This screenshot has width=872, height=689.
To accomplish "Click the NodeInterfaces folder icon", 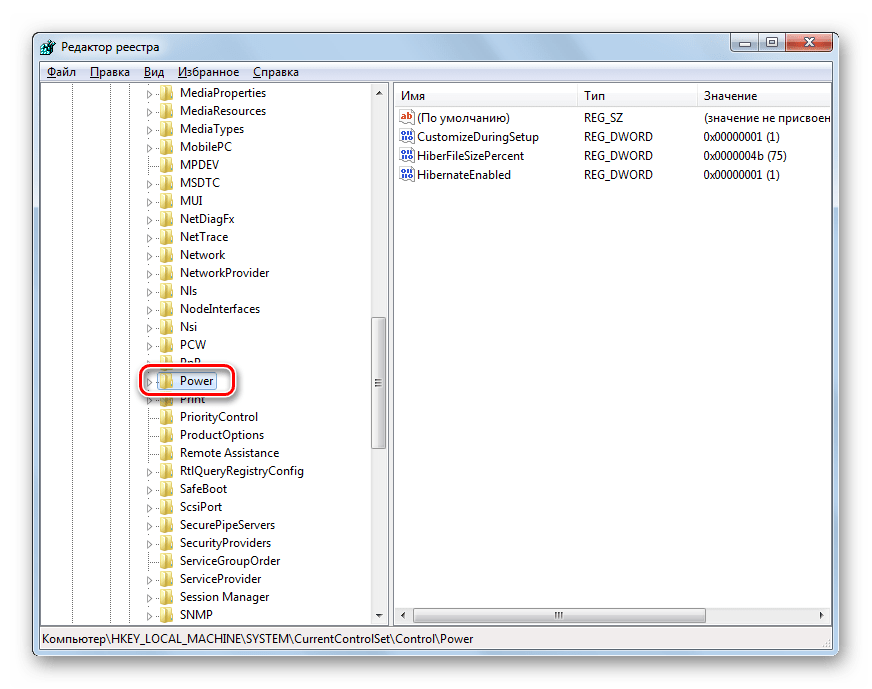I will coord(166,309).
